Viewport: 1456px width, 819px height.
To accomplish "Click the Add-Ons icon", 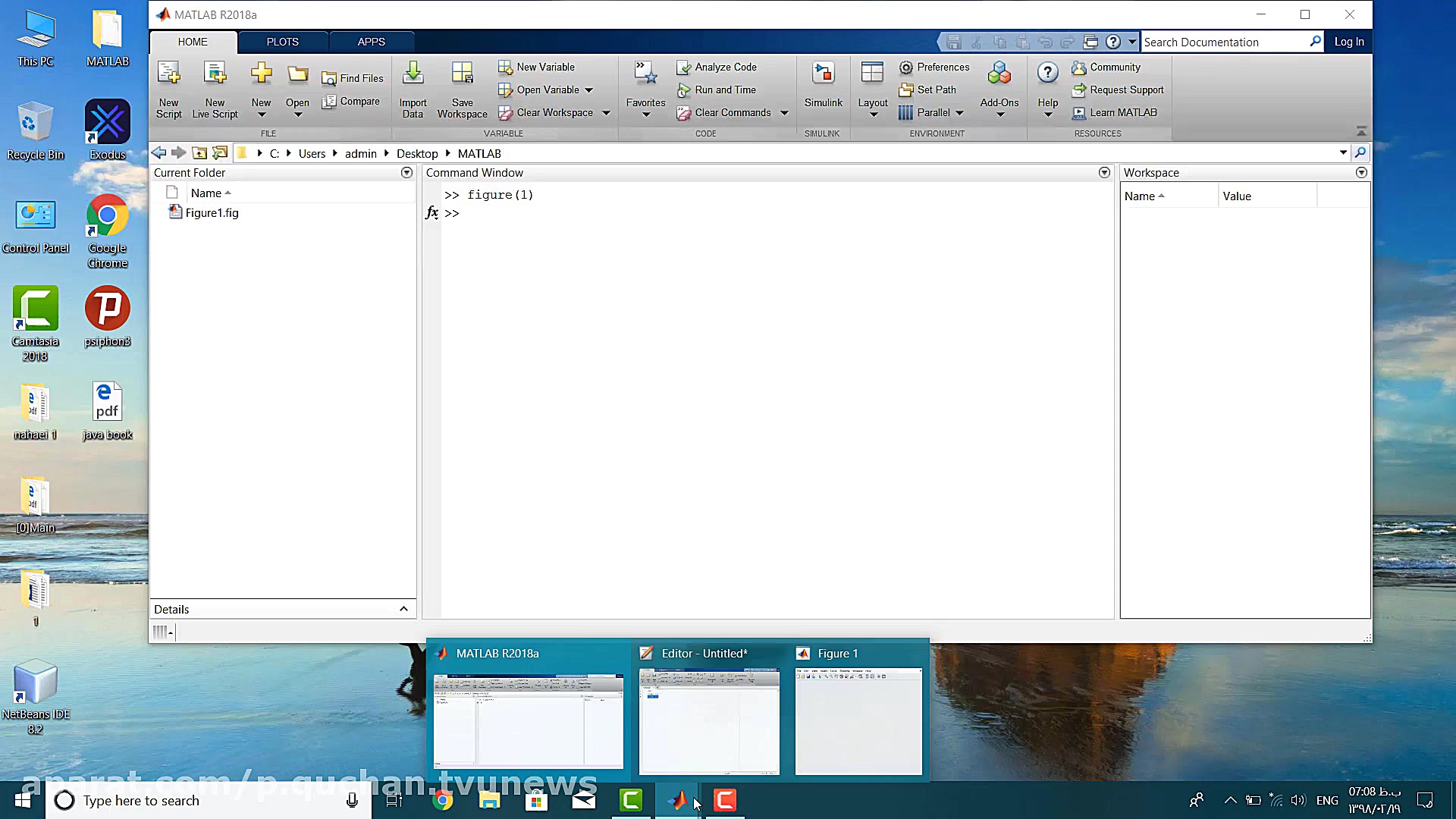I will coord(999,74).
